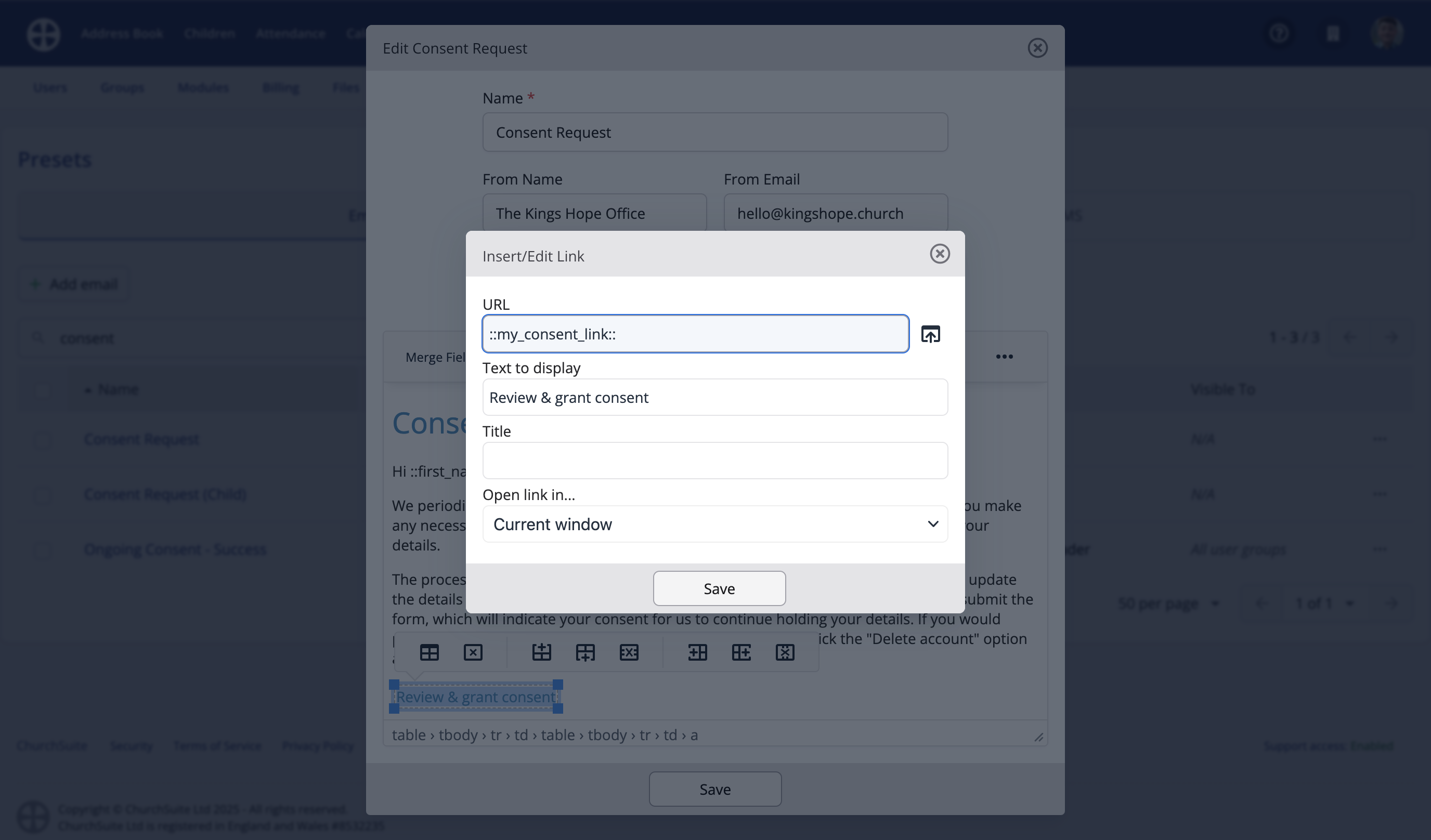Open the Consent Request (Child) preset
Image resolution: width=1431 pixels, height=840 pixels.
(165, 494)
